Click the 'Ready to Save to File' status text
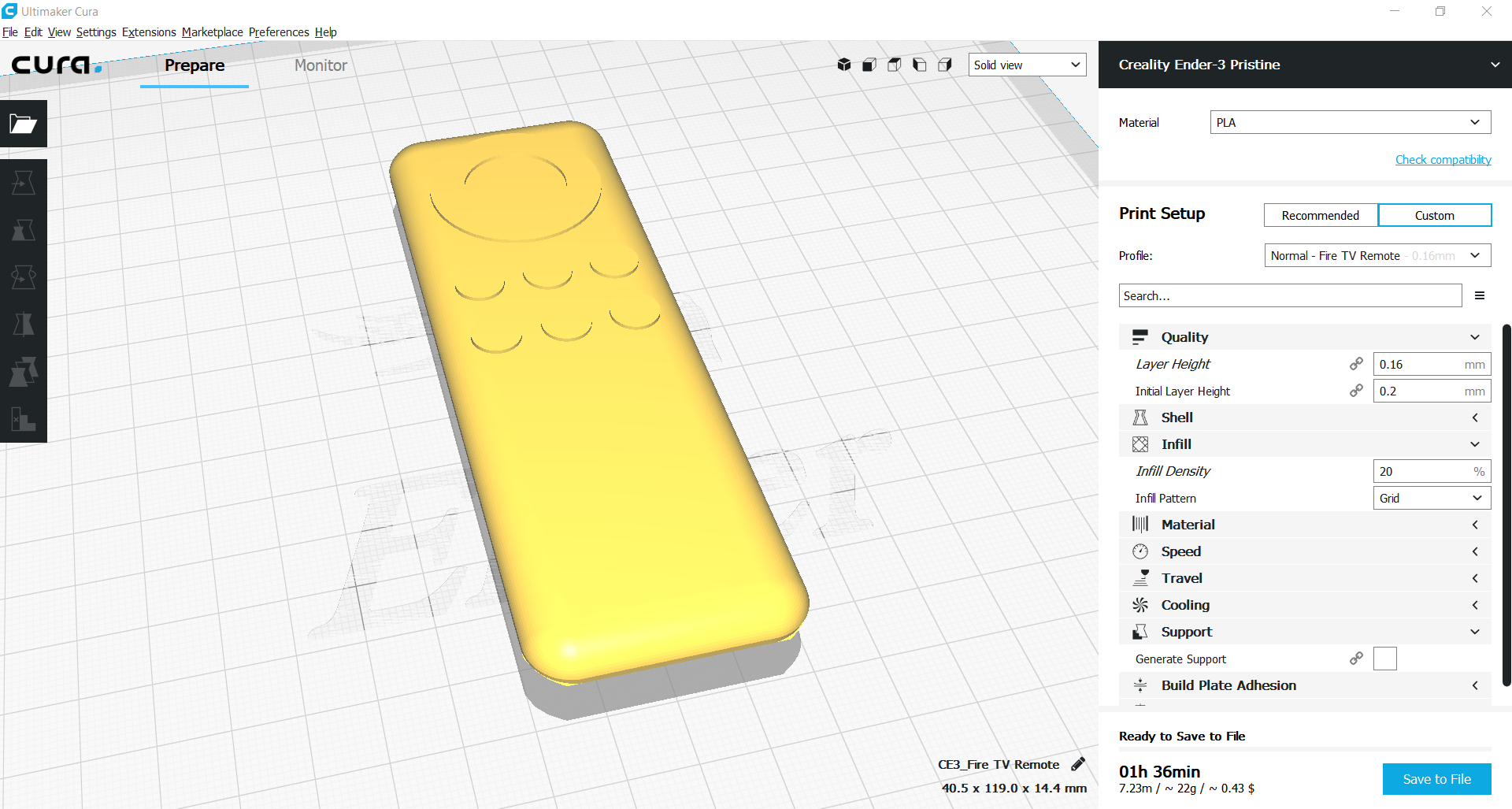The width and height of the screenshot is (1512, 809). (1182, 736)
